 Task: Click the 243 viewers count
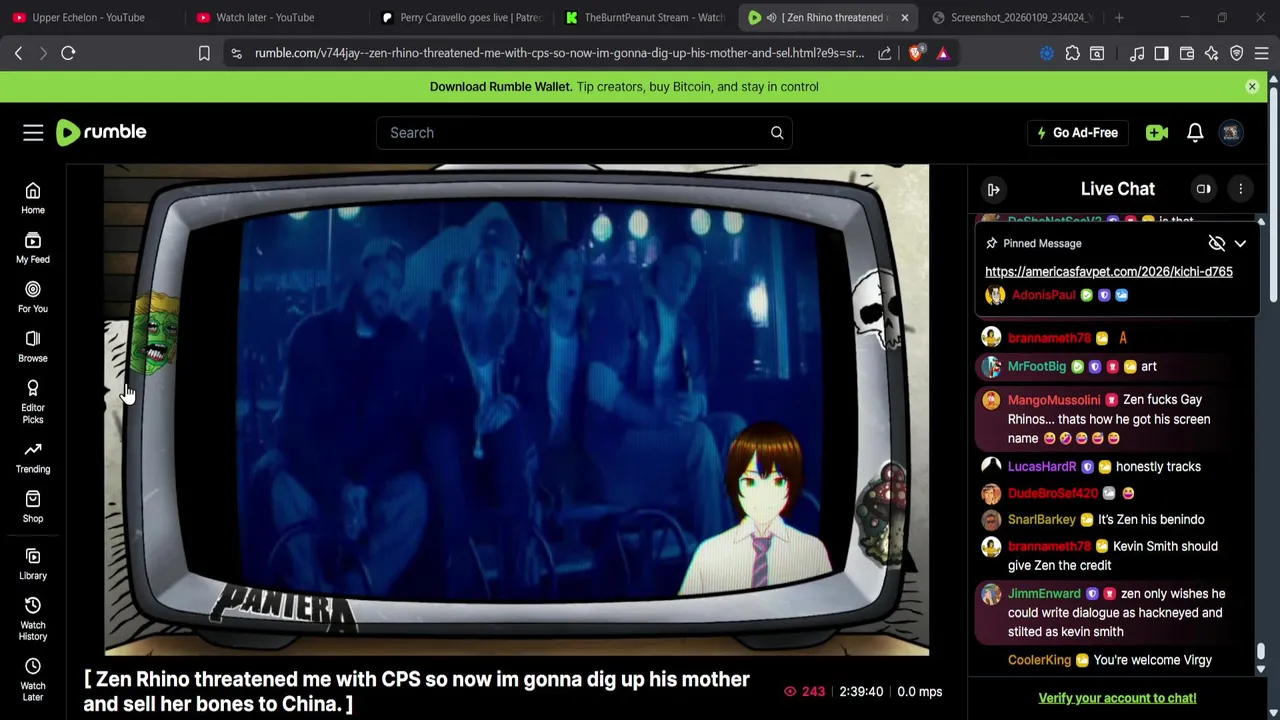805,691
